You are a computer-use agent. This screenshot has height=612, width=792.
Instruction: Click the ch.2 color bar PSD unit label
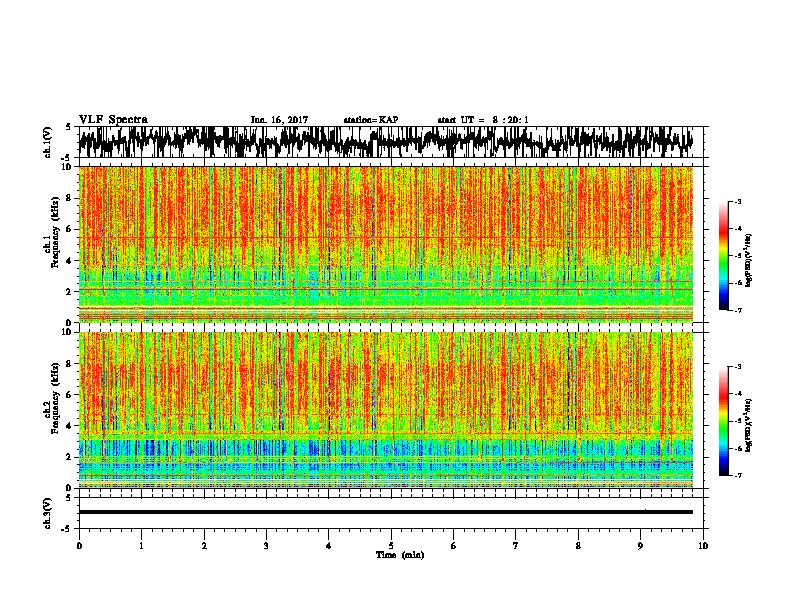point(749,426)
